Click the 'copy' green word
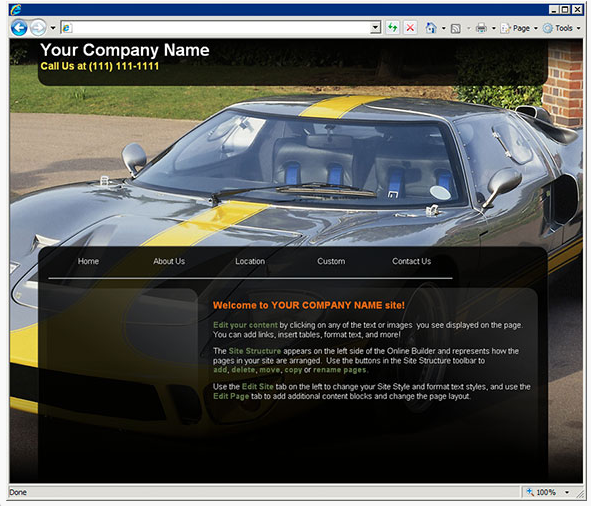Screen dimensions: 591x506 tap(293, 370)
